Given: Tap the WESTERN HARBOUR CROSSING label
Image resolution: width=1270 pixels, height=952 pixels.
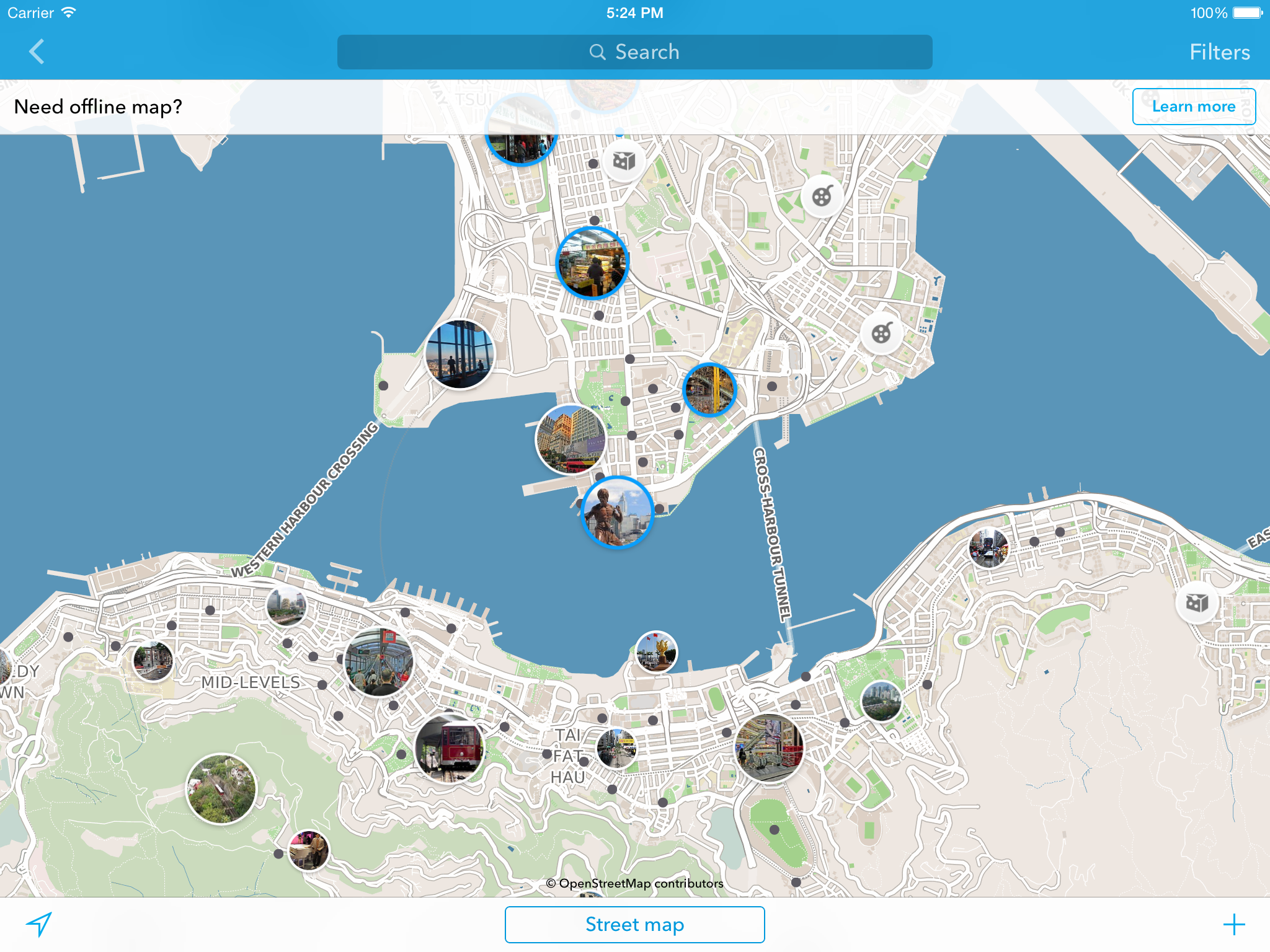Looking at the screenshot, I should point(306,500).
